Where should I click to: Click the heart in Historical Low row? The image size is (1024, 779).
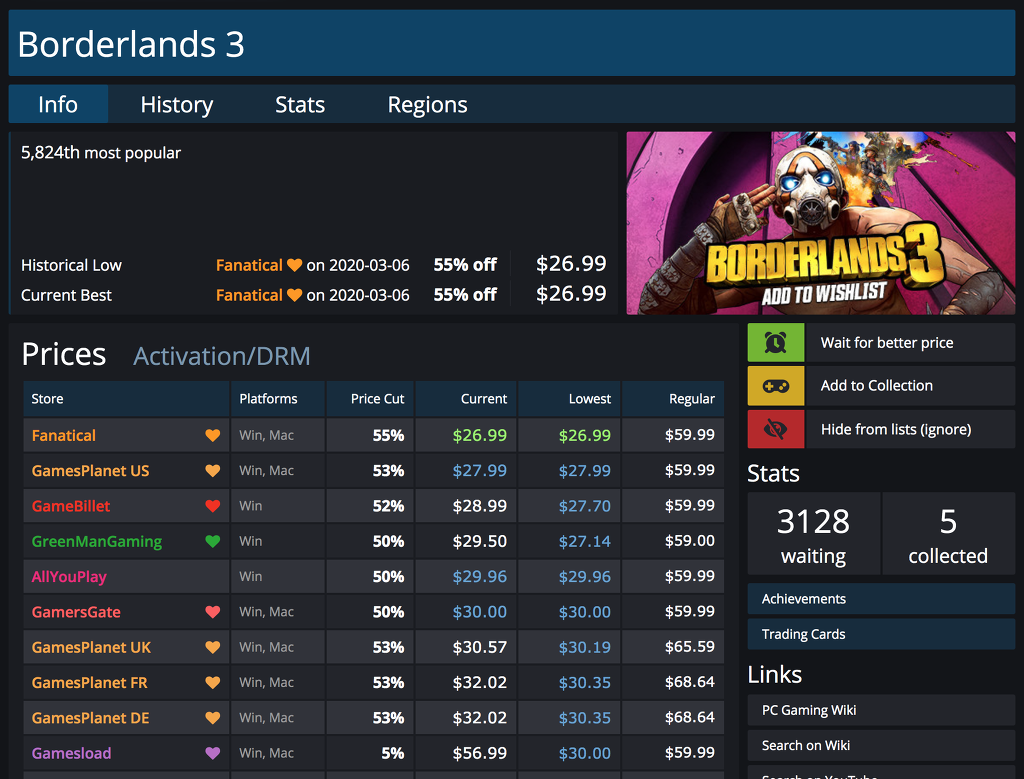pyautogui.click(x=295, y=265)
